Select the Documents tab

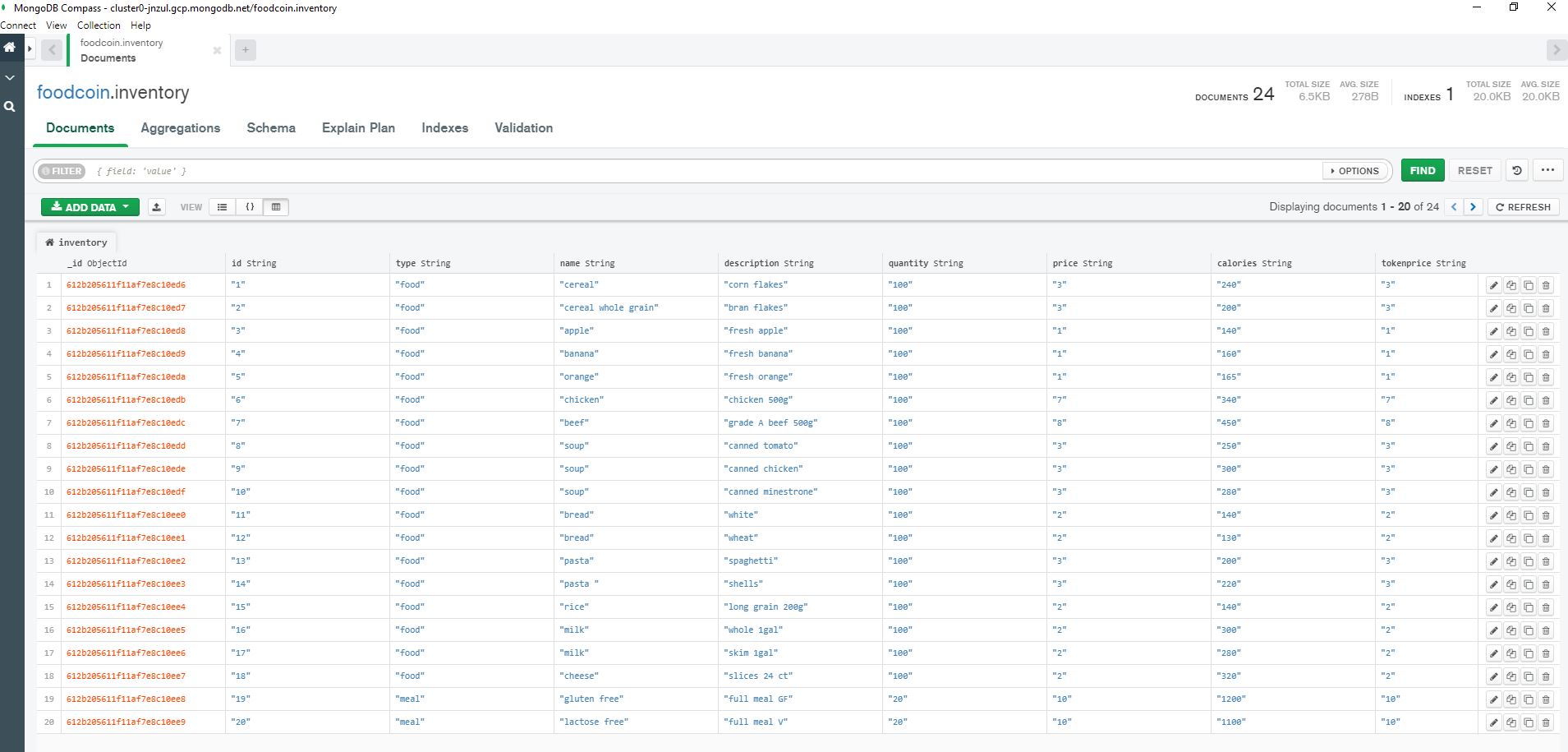point(80,128)
